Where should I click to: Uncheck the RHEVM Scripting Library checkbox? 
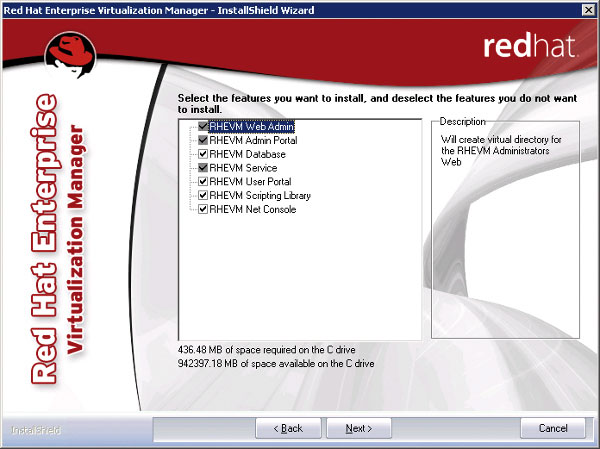pos(203,195)
